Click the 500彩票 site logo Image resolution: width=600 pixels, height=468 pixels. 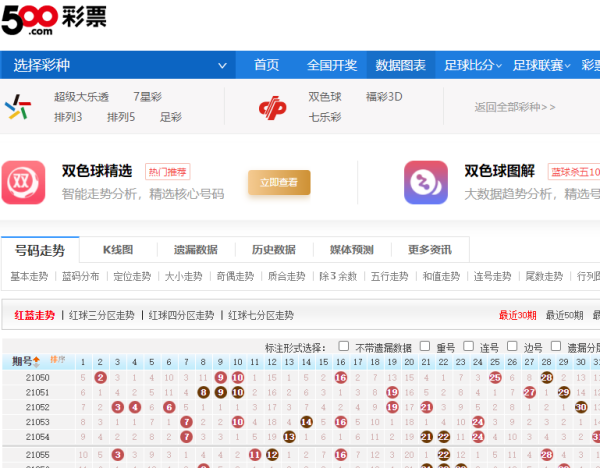pos(54,22)
